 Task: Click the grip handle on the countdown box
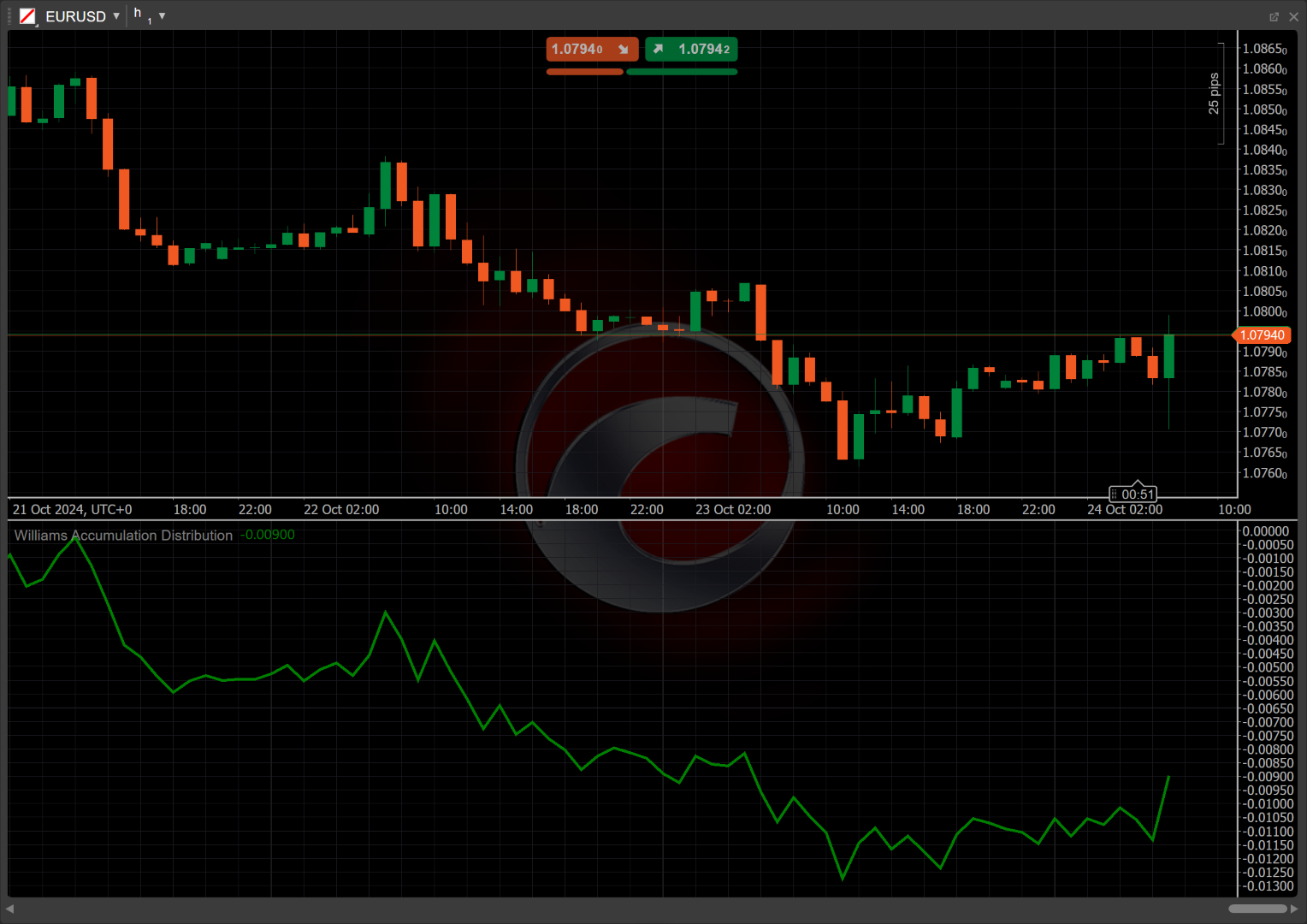click(x=1115, y=495)
